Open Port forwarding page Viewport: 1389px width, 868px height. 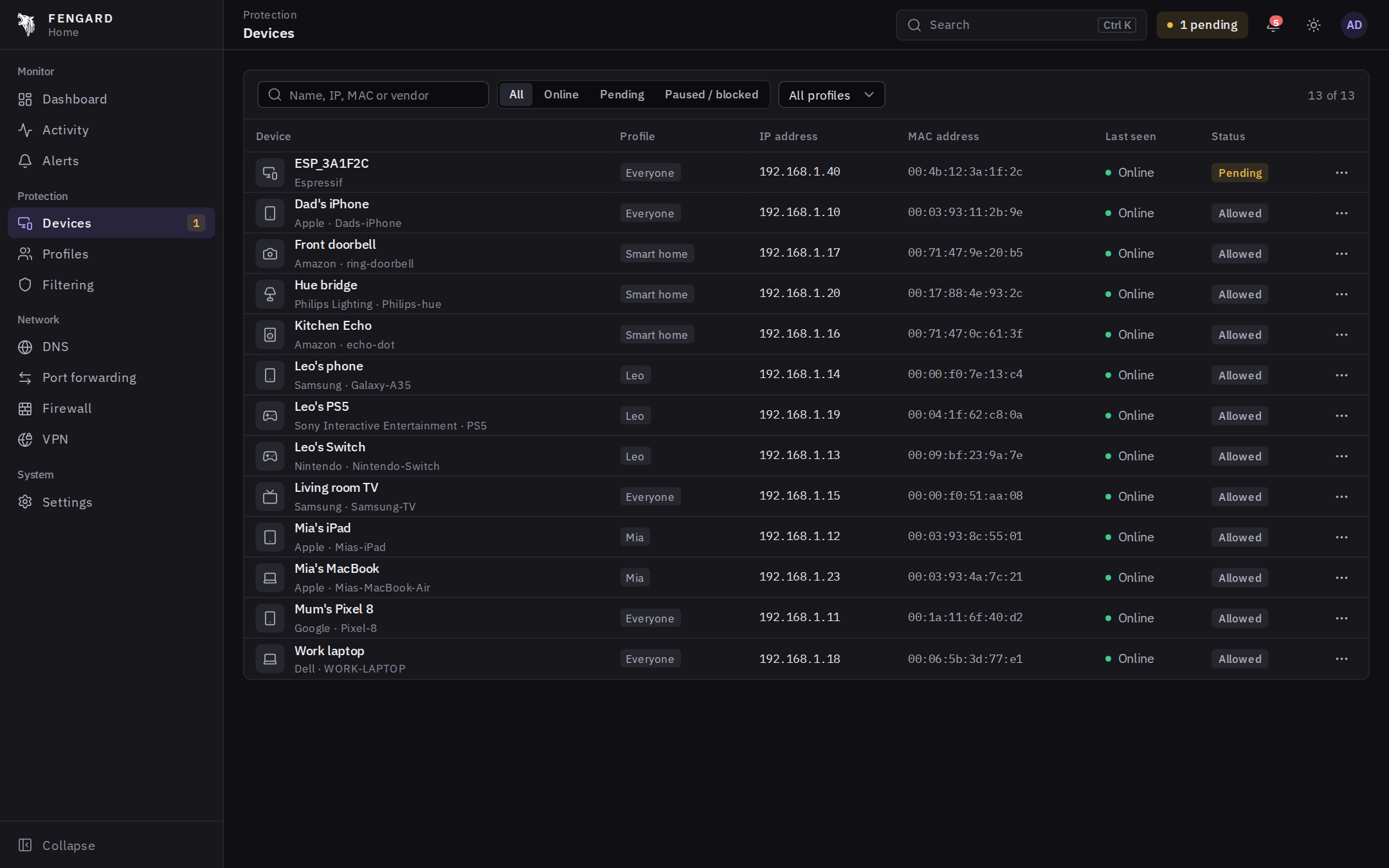[x=111, y=377]
